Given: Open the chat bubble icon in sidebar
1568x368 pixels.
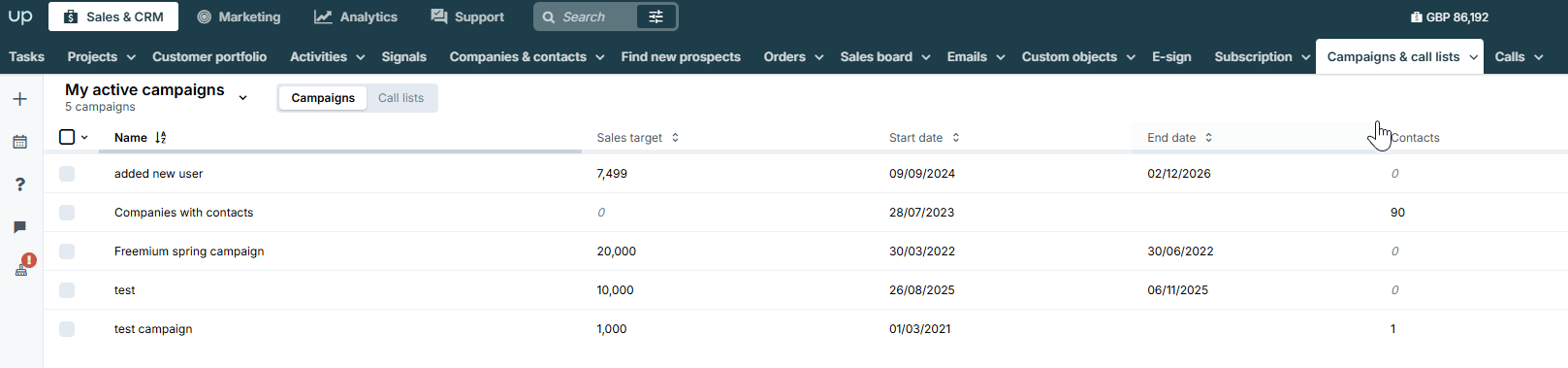Looking at the screenshot, I should pos(20,227).
